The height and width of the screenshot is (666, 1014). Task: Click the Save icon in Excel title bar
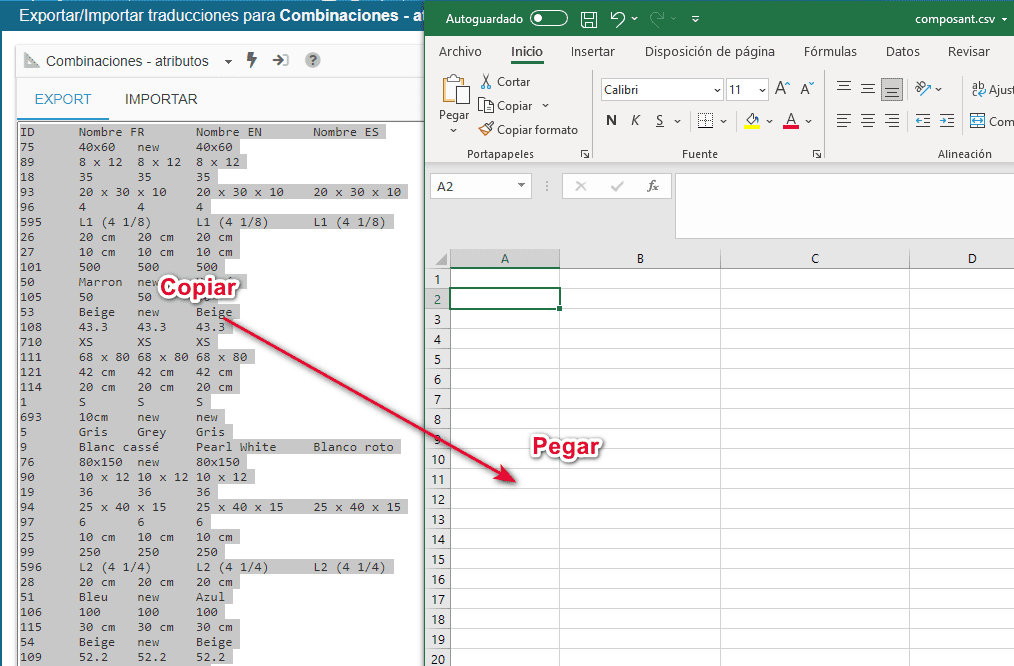(589, 19)
